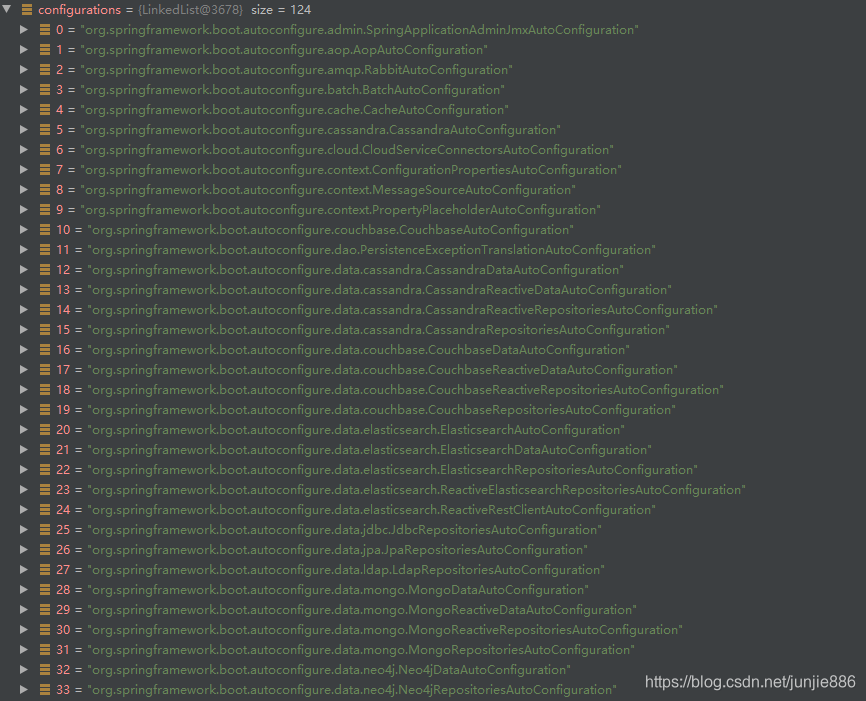Viewport: 866px width, 701px height.
Task: Select the ReactiveElasticsearchRepositoriesAutoConfiguration value text
Action: pyautogui.click(x=416, y=489)
